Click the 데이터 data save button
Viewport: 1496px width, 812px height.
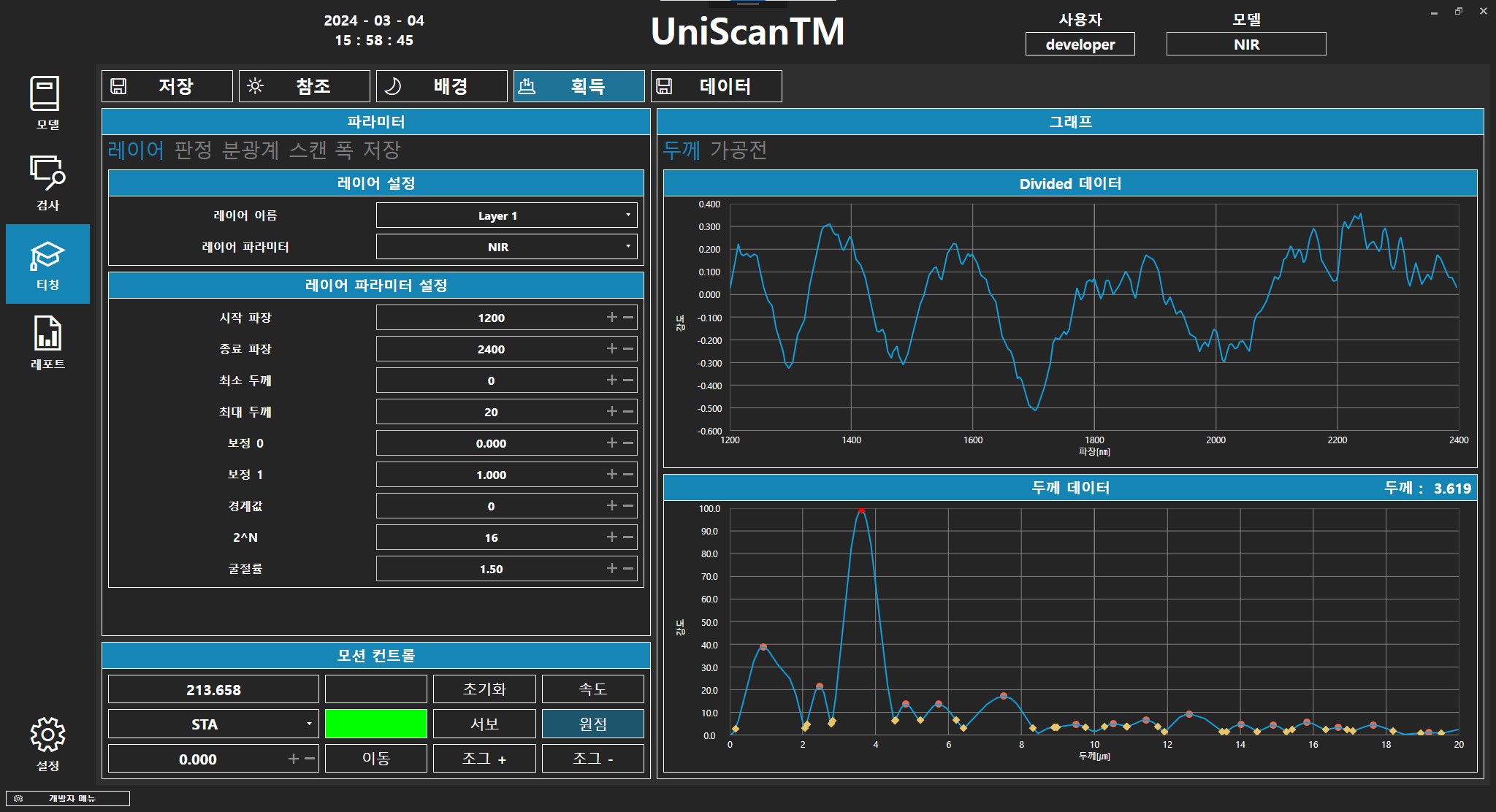(717, 86)
